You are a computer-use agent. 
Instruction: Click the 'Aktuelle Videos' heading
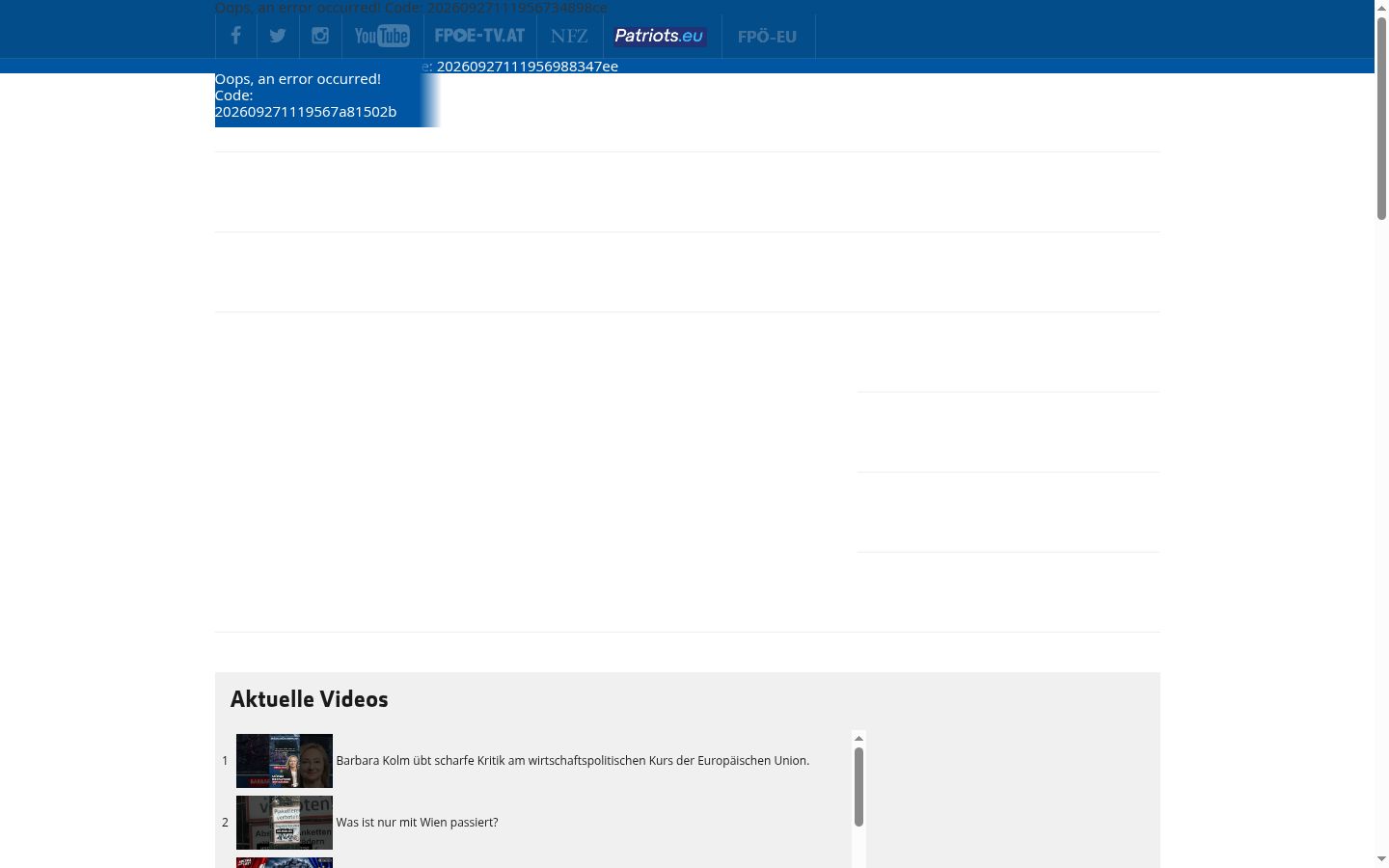click(310, 699)
